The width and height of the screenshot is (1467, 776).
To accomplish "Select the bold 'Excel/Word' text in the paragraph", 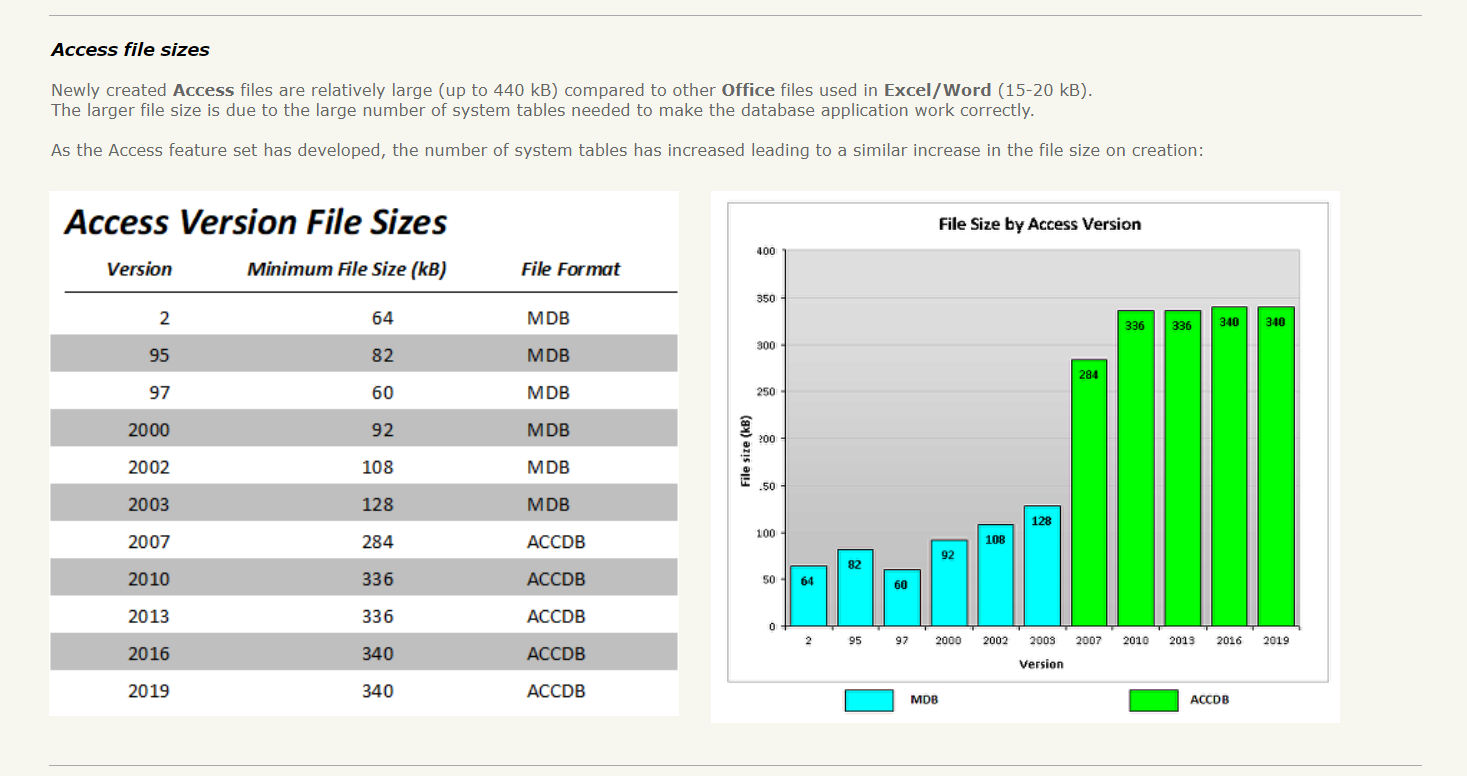I will pyautogui.click(x=938, y=90).
